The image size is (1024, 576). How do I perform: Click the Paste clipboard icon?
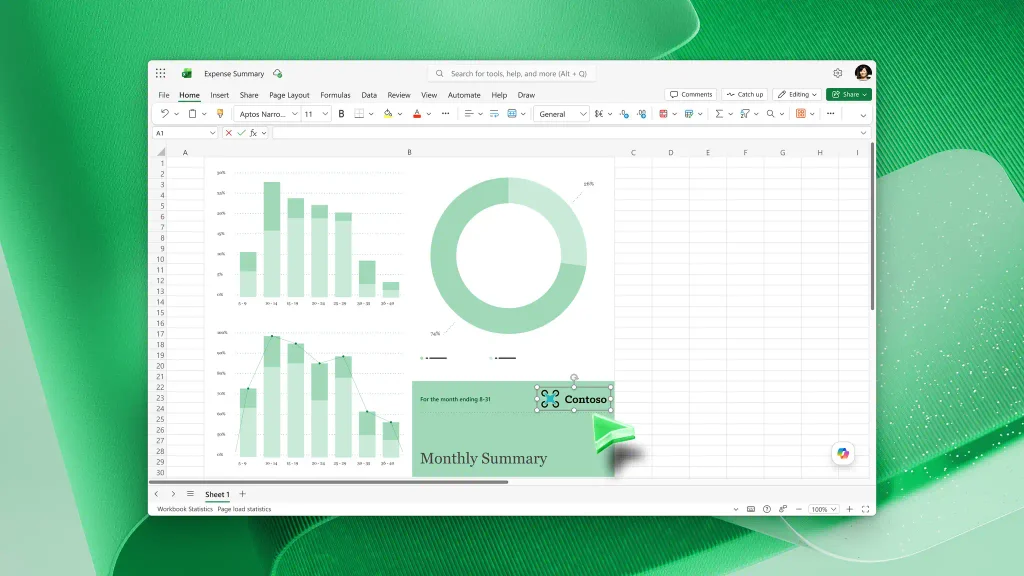coord(192,114)
